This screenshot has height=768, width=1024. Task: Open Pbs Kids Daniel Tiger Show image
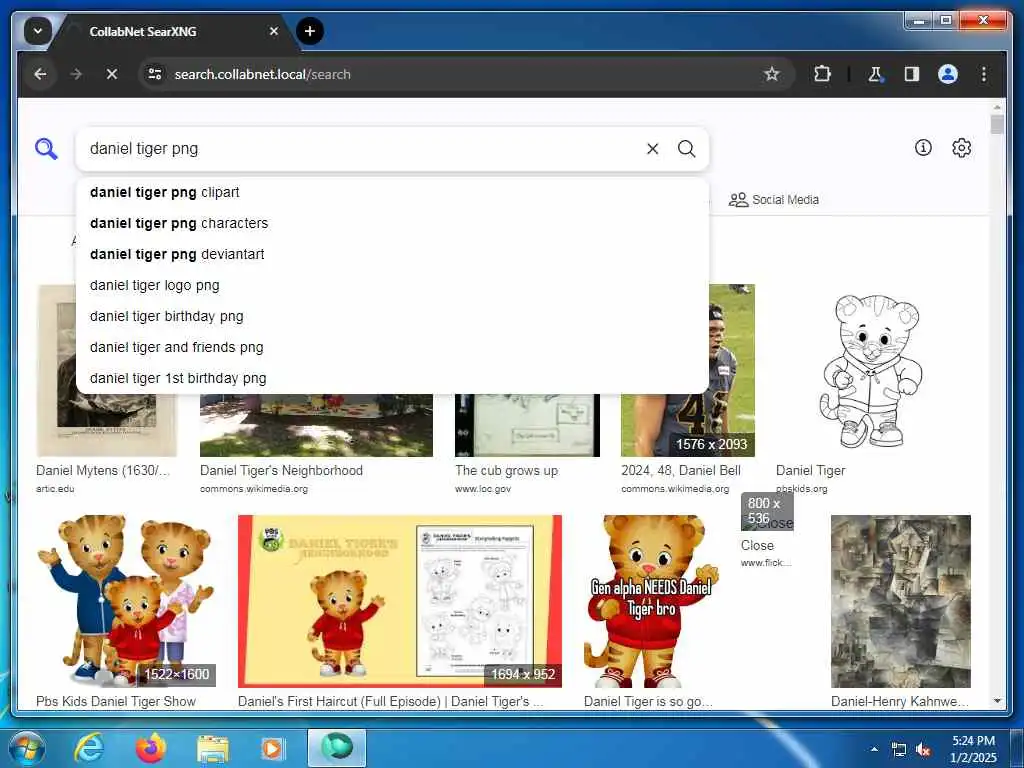tap(126, 601)
